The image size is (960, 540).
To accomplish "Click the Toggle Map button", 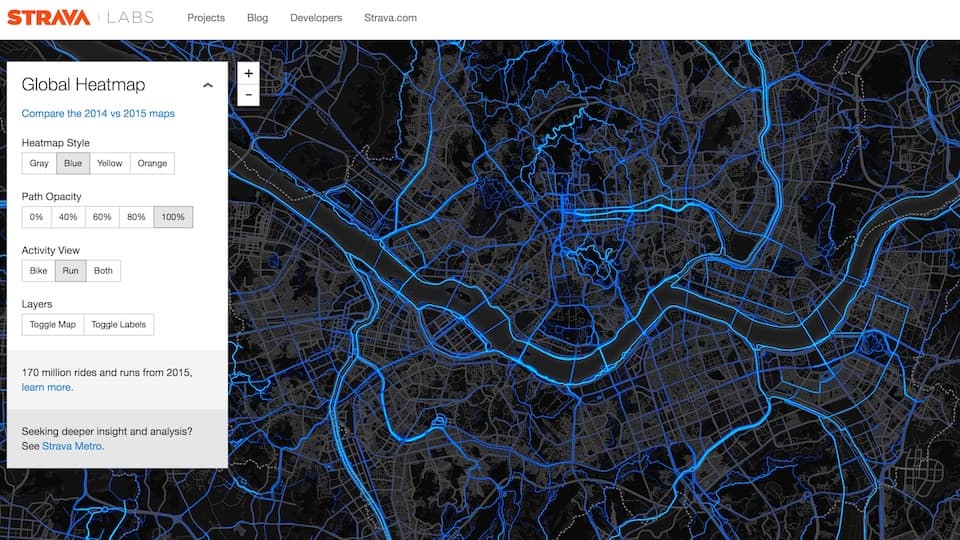I will (53, 324).
